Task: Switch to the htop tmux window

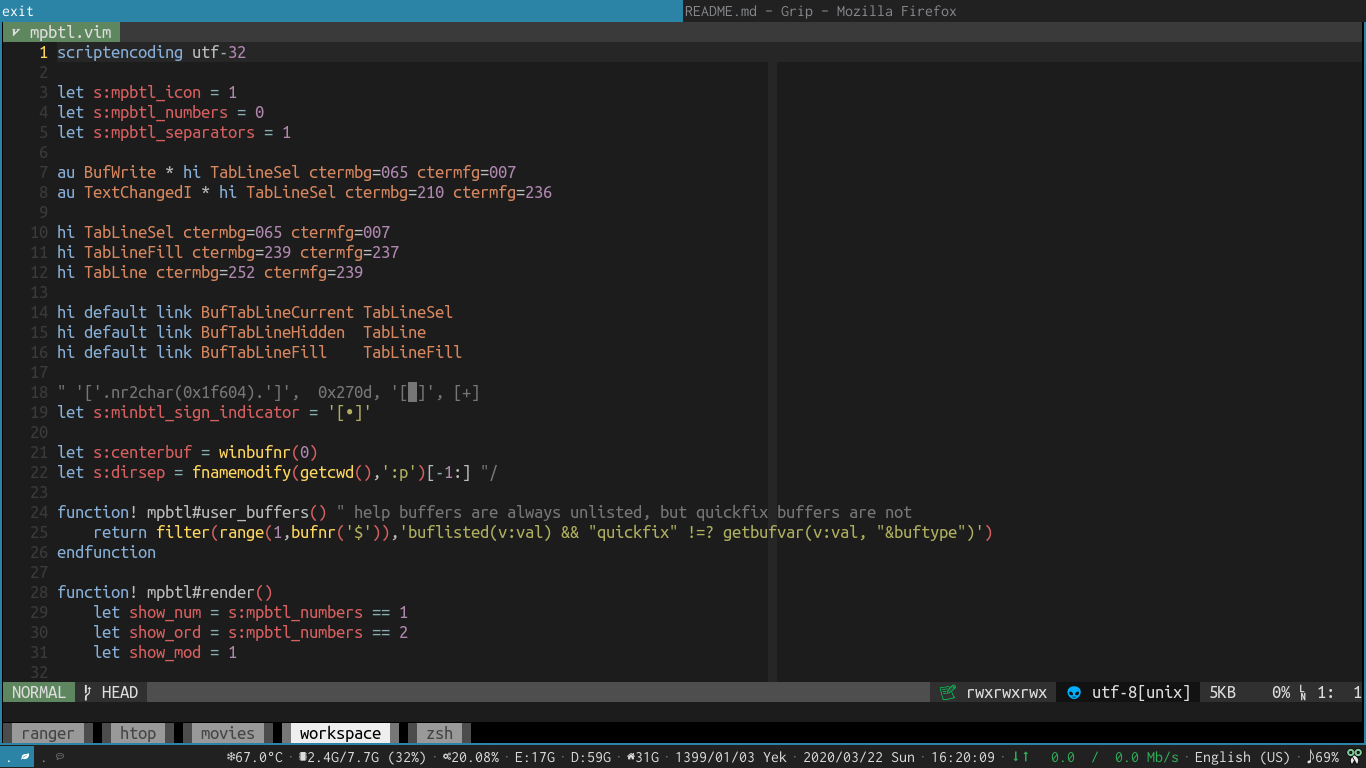Action: (x=138, y=733)
